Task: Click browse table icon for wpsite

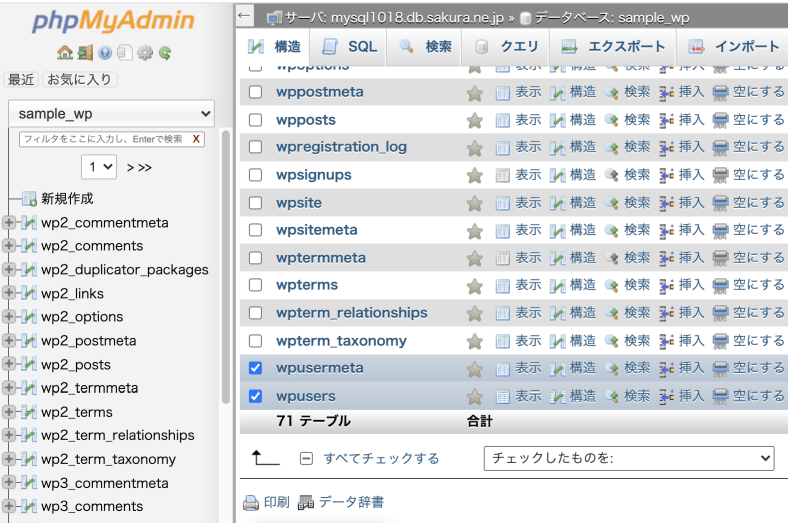Action: tap(503, 203)
